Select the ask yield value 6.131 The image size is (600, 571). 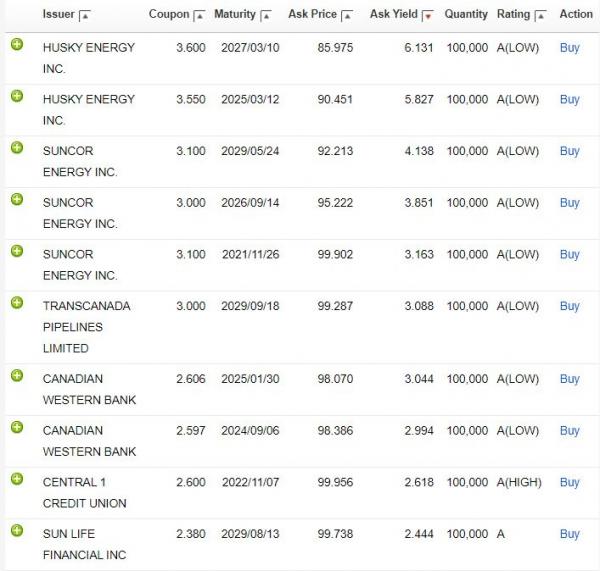419,48
